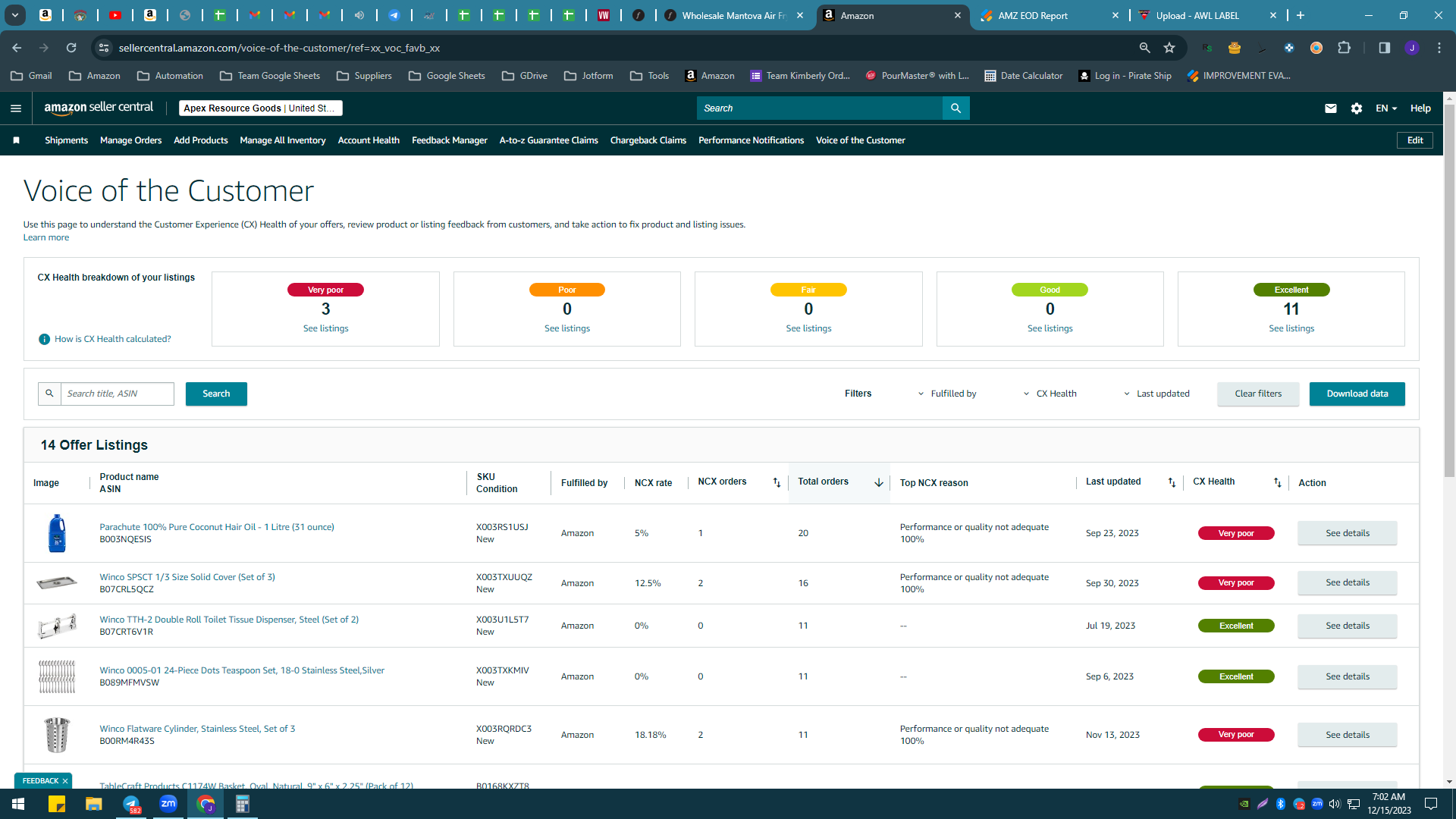Viewport: 1456px width, 819px height.
Task: Open the CX Health filter dropdown
Action: (1050, 394)
